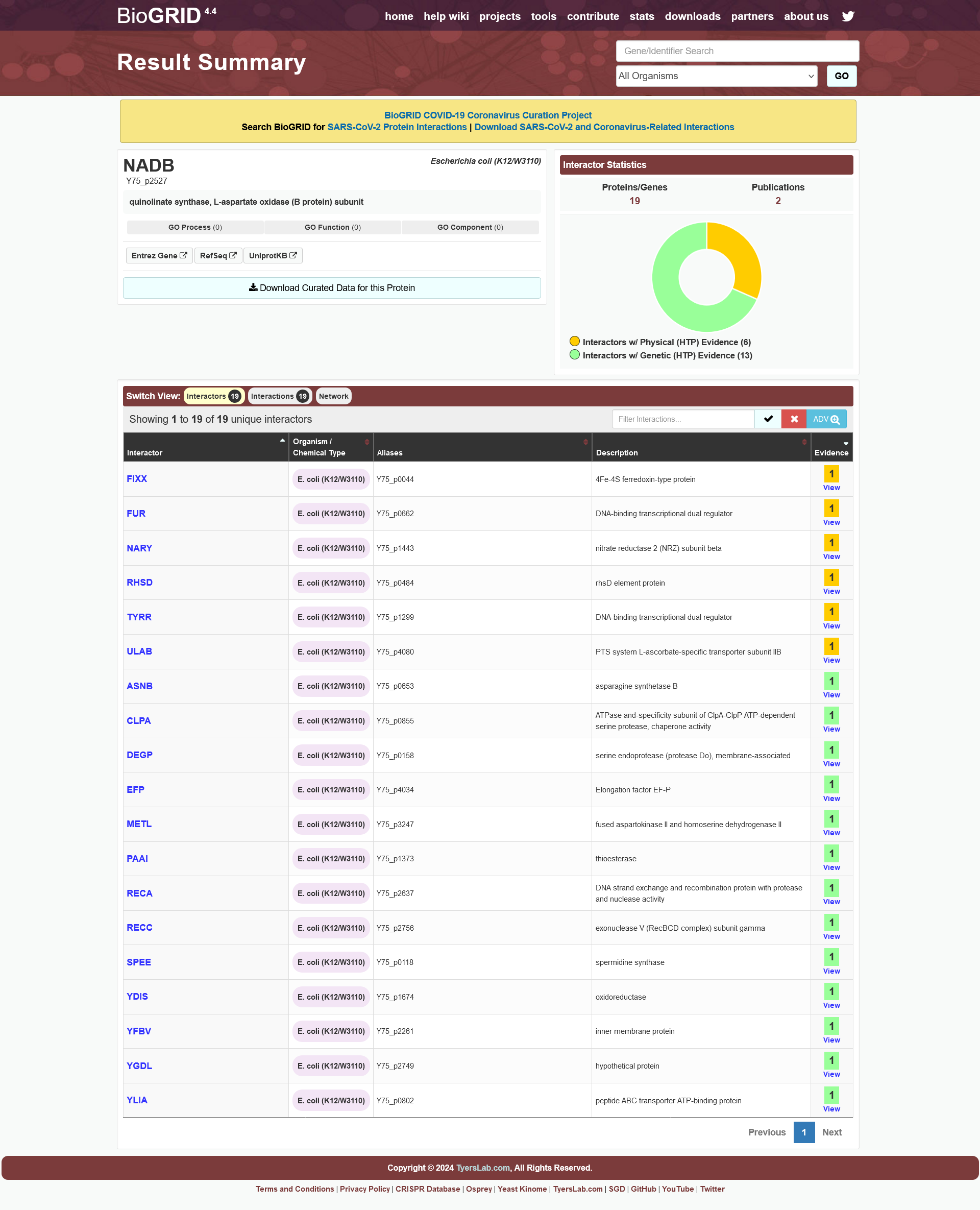Open downloads menu item
980x1210 pixels.
pyautogui.click(x=693, y=16)
